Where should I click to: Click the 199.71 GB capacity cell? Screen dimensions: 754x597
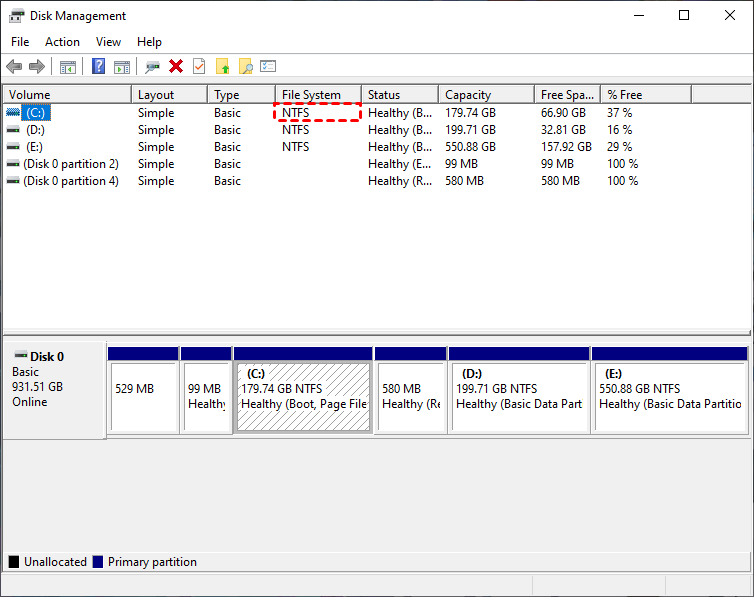[470, 130]
